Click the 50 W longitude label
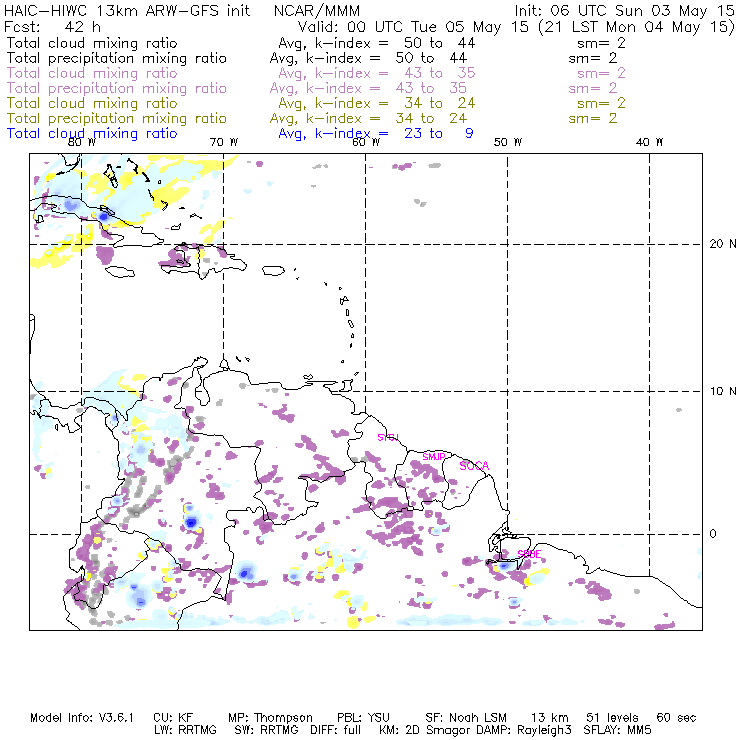 508,142
